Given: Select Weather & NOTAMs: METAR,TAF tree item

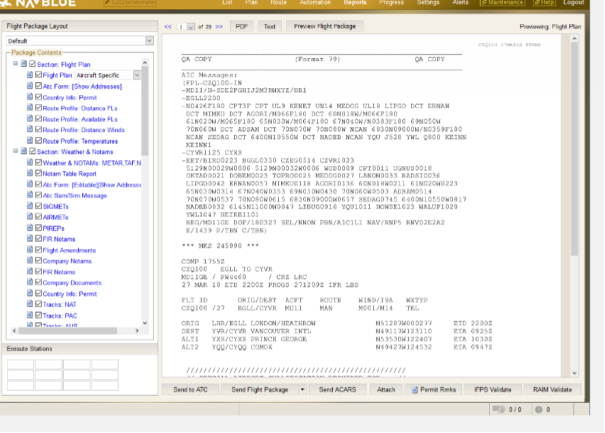Looking at the screenshot, I should point(92,163).
